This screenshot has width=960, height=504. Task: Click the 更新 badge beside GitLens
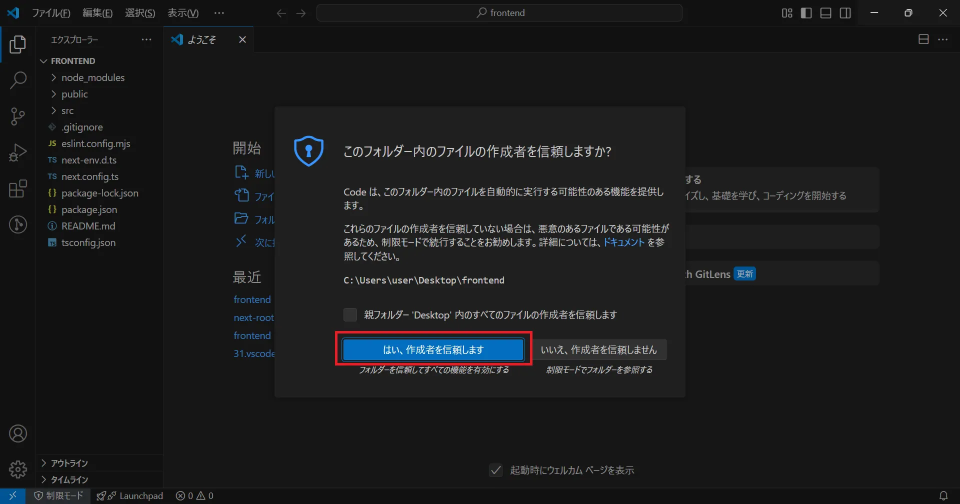click(x=744, y=274)
